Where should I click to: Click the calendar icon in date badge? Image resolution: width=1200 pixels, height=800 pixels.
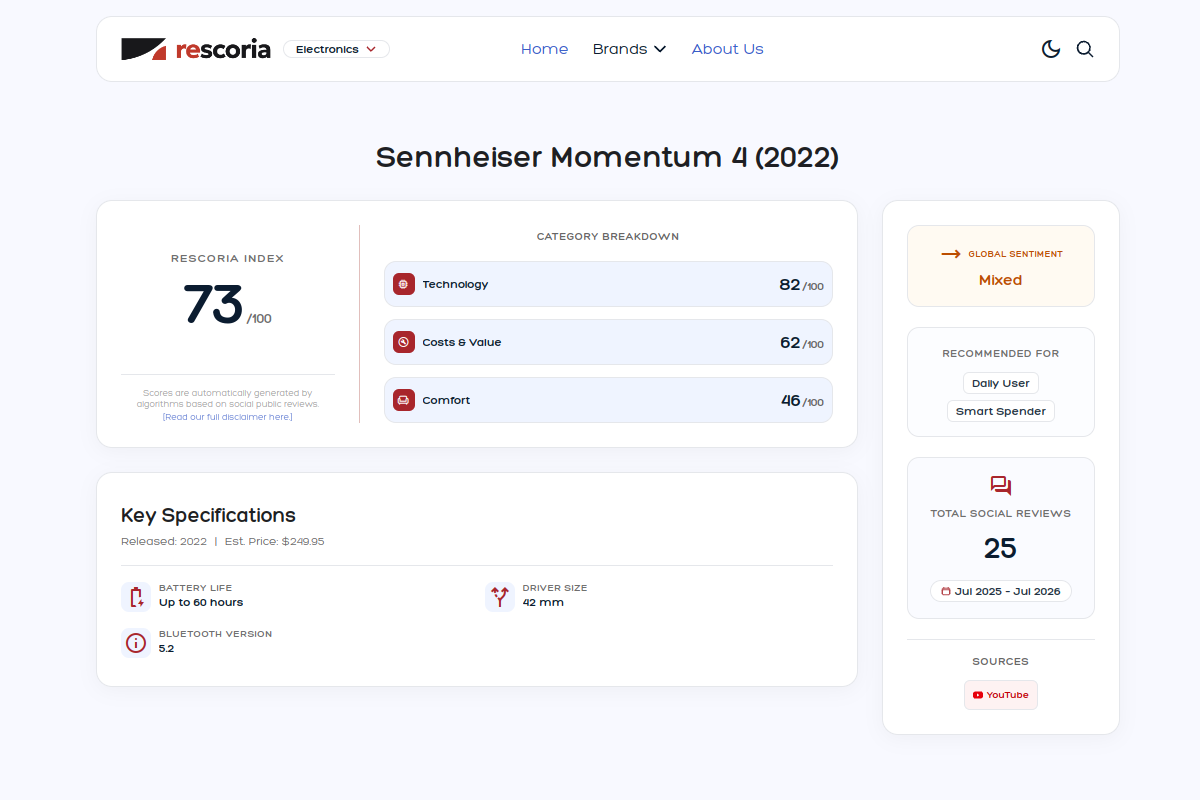click(x=946, y=591)
